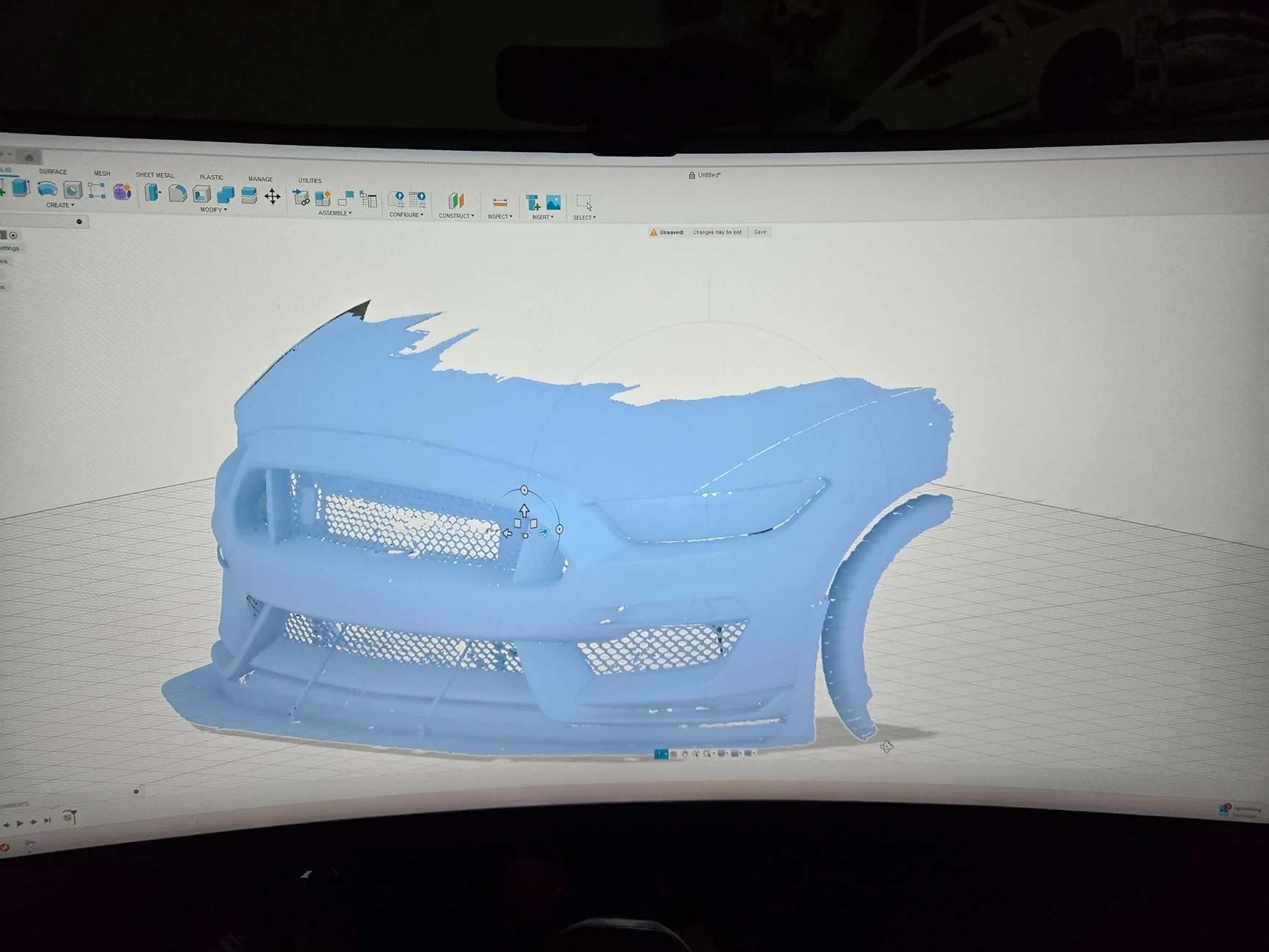Click the New Component tool icon
Screen dimensions: 1269x952
tap(323, 198)
